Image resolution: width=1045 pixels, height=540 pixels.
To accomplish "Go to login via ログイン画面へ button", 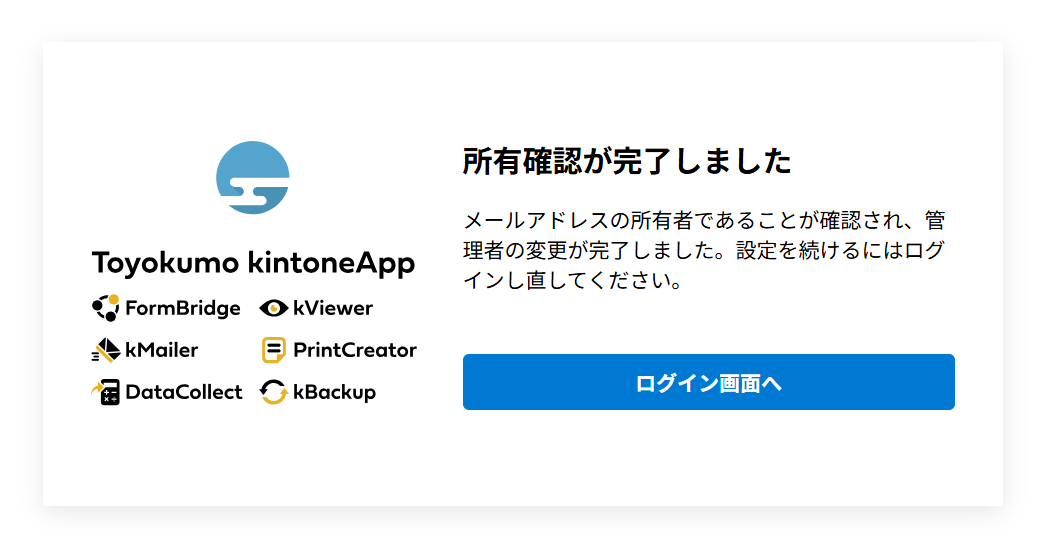I will [708, 382].
